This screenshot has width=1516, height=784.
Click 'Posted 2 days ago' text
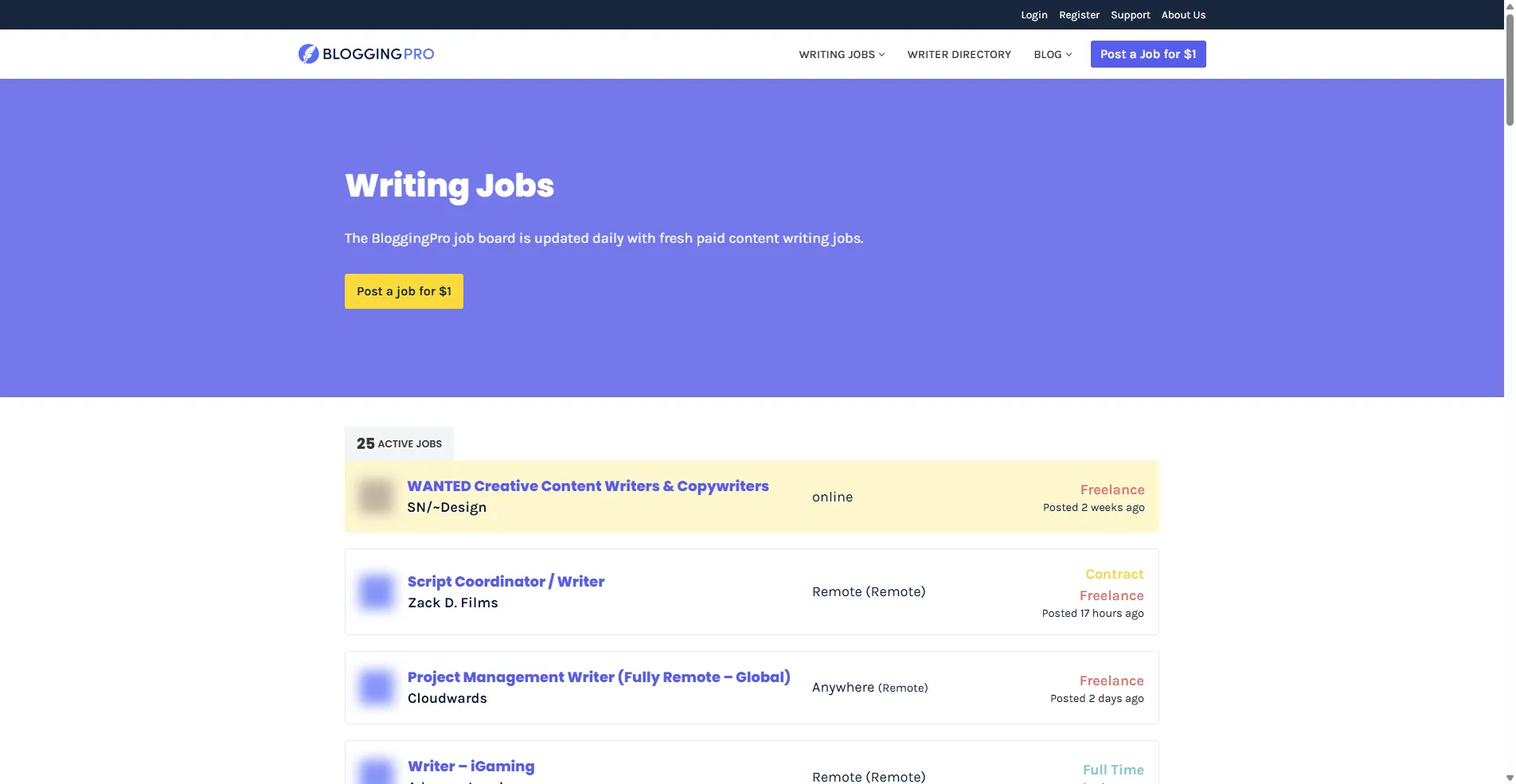1096,698
